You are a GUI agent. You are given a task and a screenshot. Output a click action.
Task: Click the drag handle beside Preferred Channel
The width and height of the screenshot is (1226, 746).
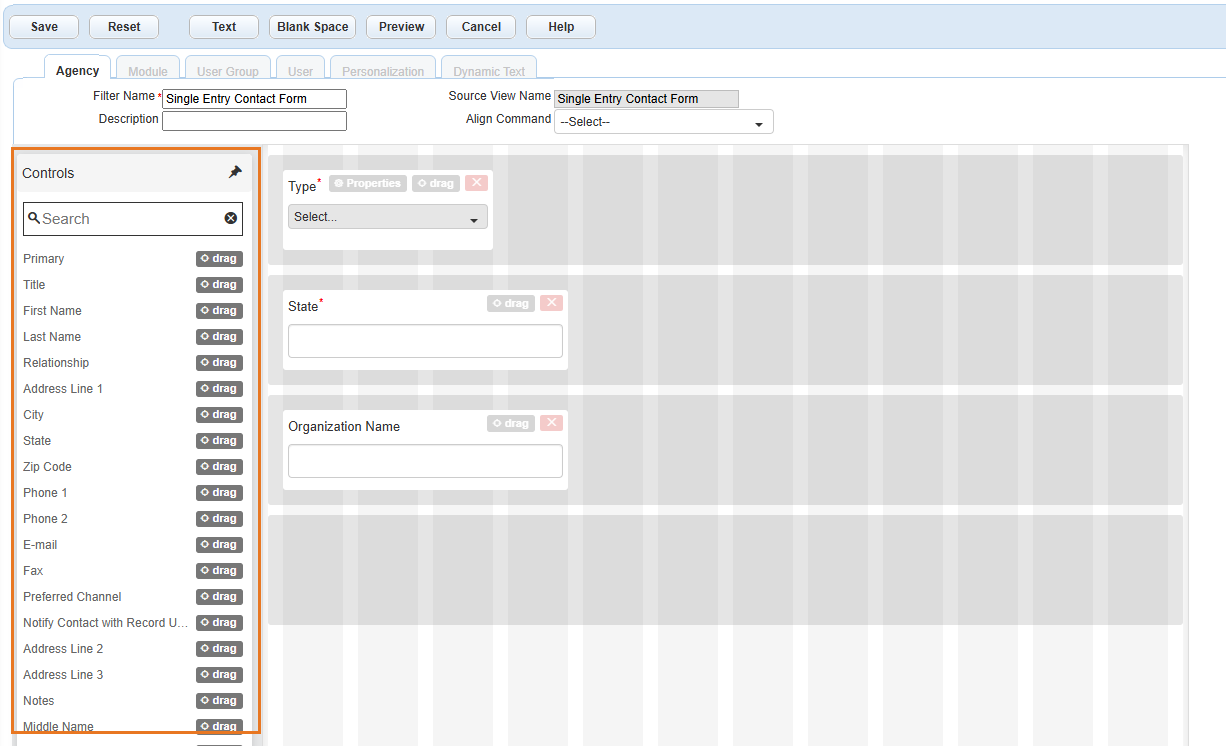(219, 597)
